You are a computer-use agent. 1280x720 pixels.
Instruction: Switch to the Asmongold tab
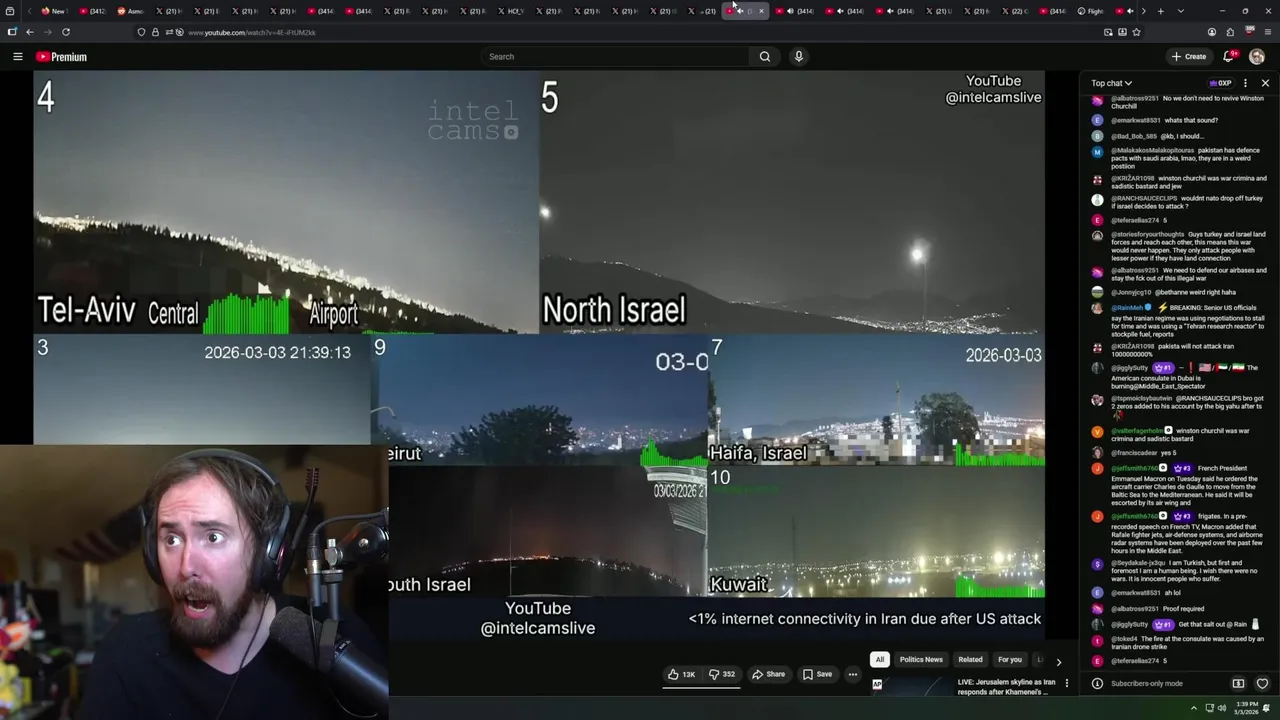point(131,11)
